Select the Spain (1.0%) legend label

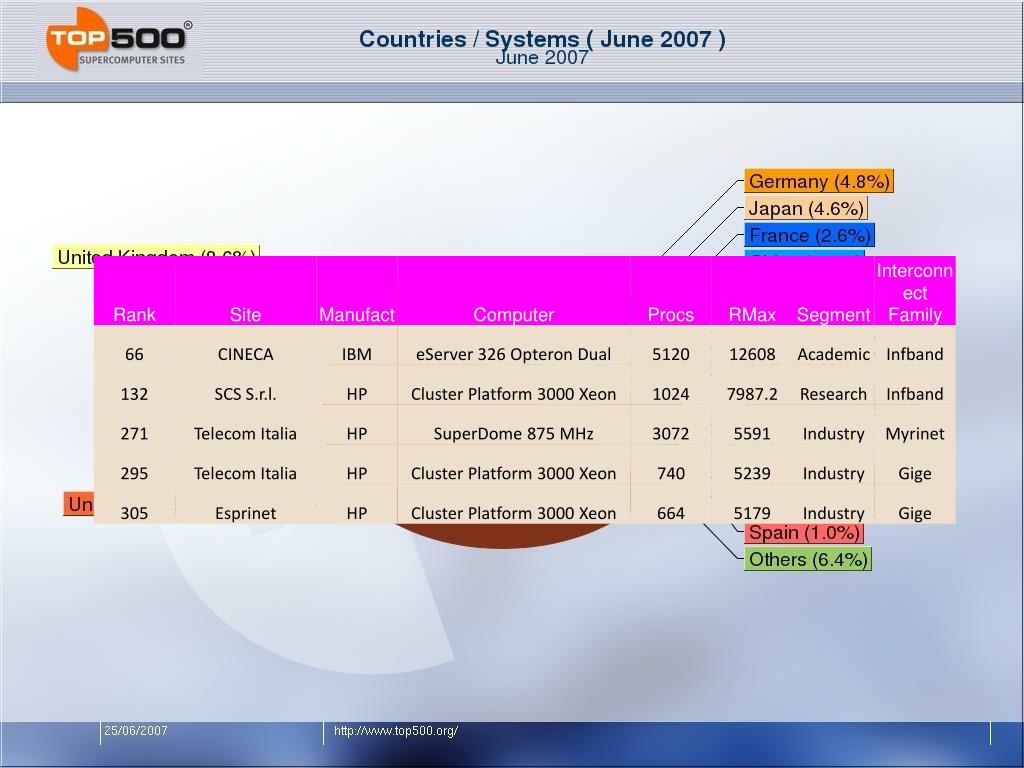pos(804,533)
